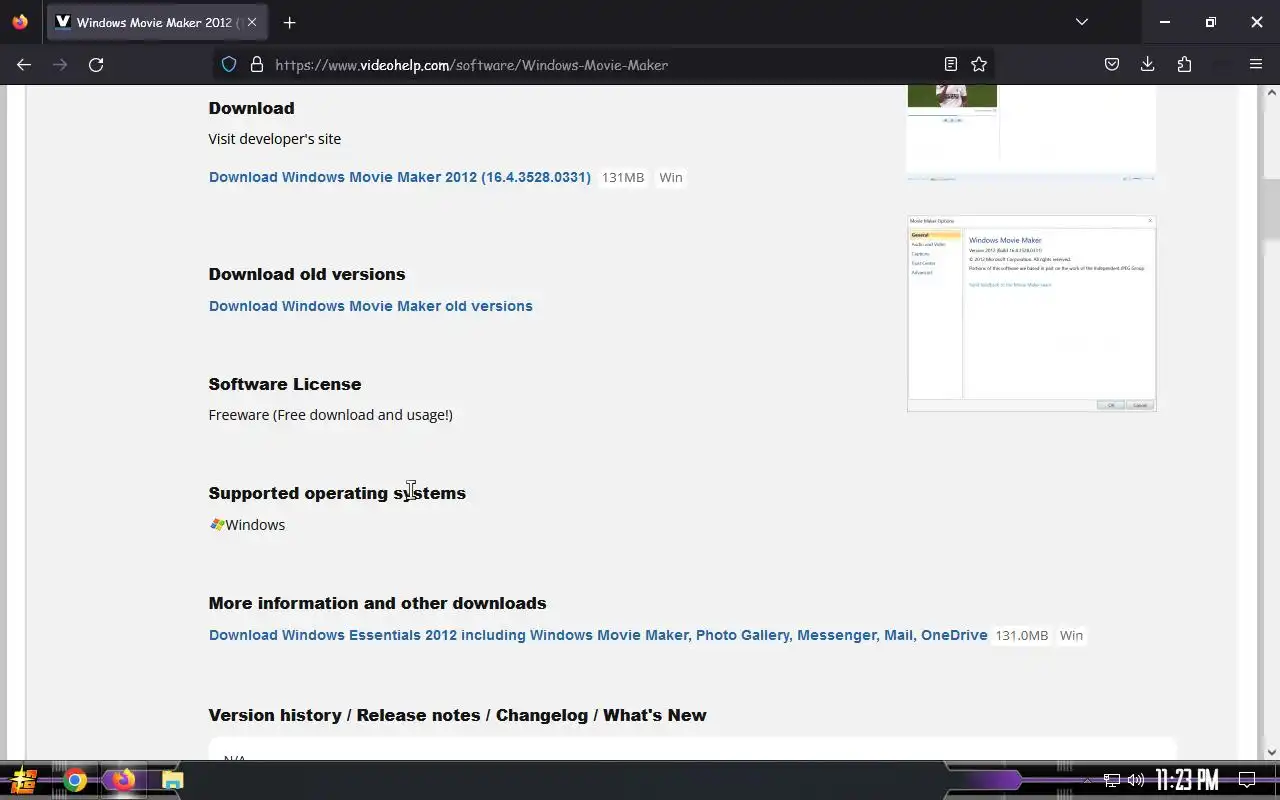Open the Firefox downloads panel arrow

click(x=1148, y=64)
